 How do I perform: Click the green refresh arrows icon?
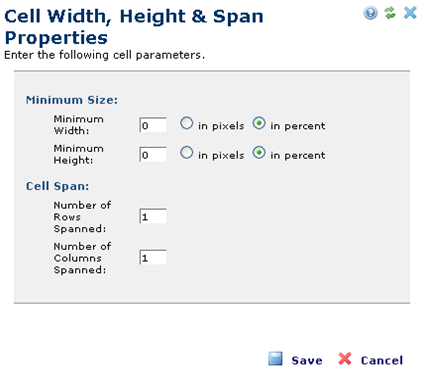pyautogui.click(x=390, y=13)
